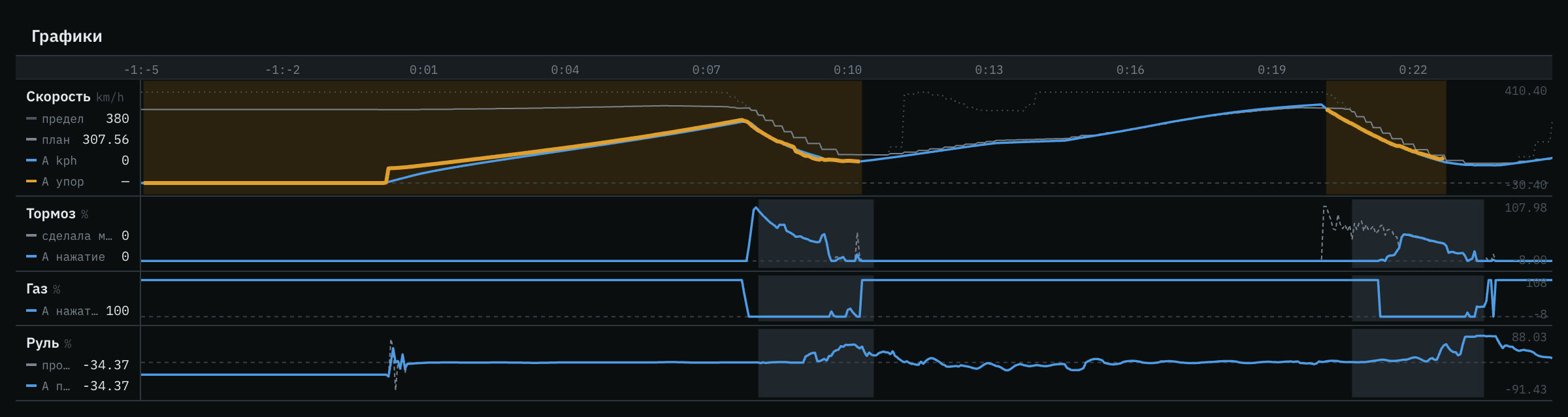Viewport: 1568px width, 417px height.
Task: Click the -91.43 steering axis minimum
Action: (1526, 390)
